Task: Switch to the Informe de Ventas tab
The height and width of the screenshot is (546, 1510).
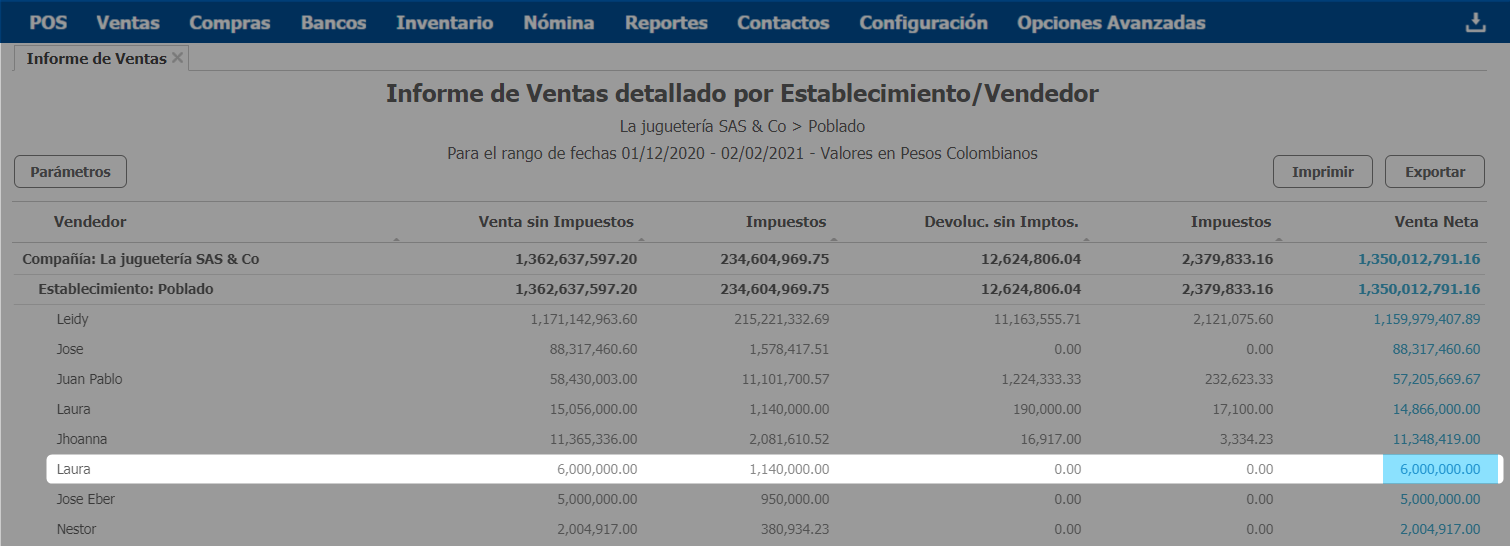Action: (96, 59)
